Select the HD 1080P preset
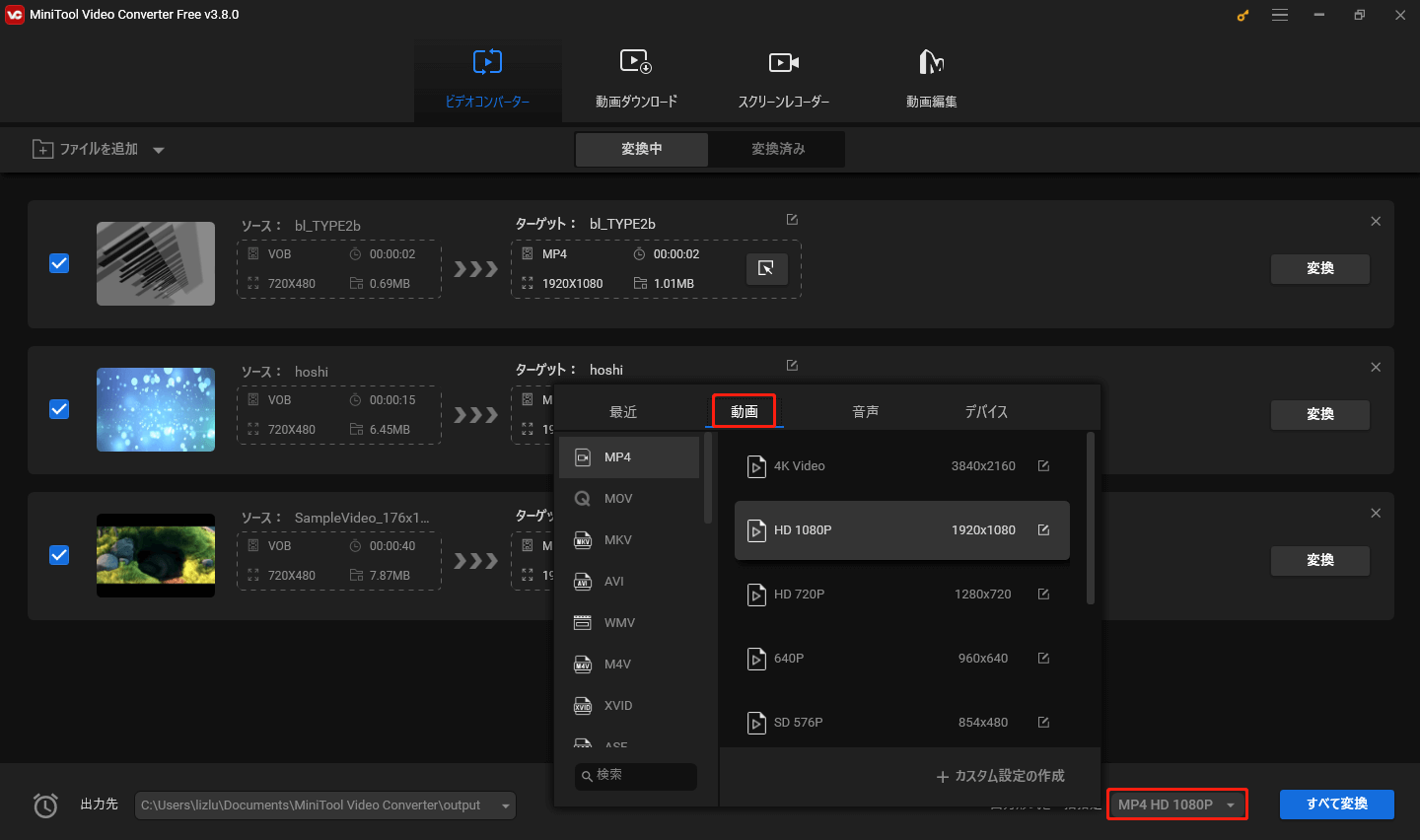The width and height of the screenshot is (1420, 840). click(902, 530)
